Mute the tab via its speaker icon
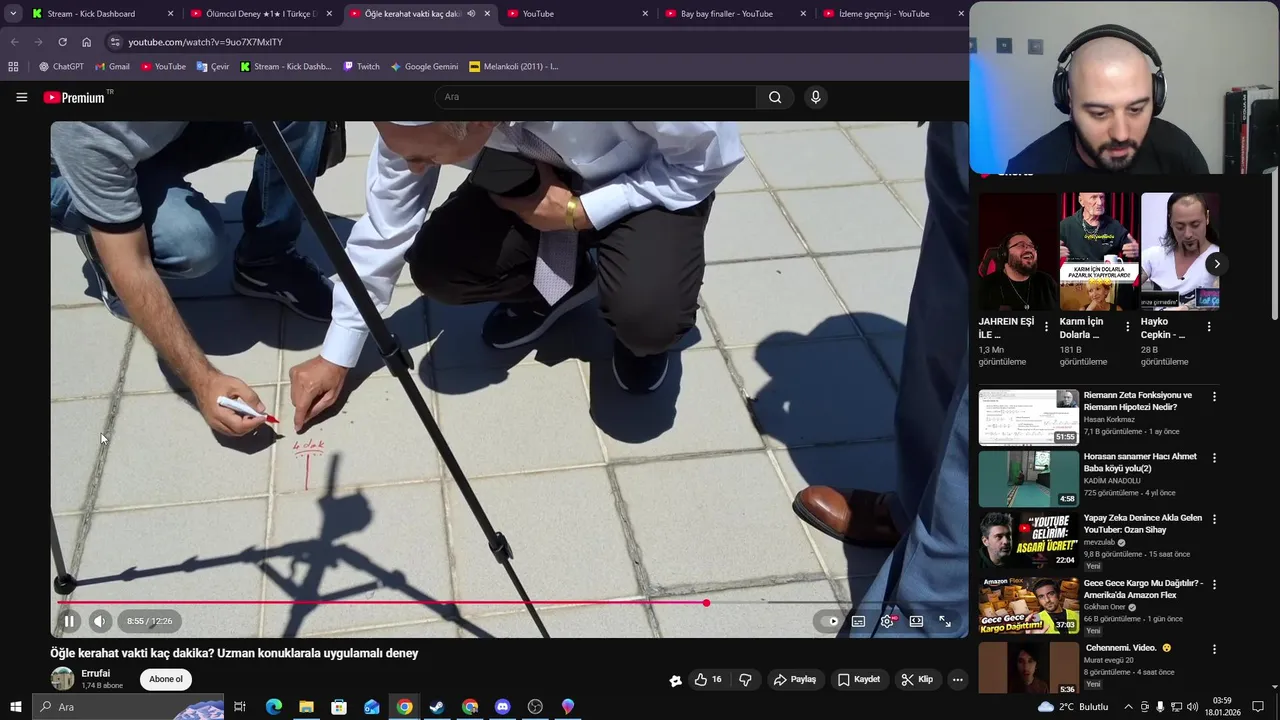The height and width of the screenshot is (720, 1280). [x=471, y=14]
